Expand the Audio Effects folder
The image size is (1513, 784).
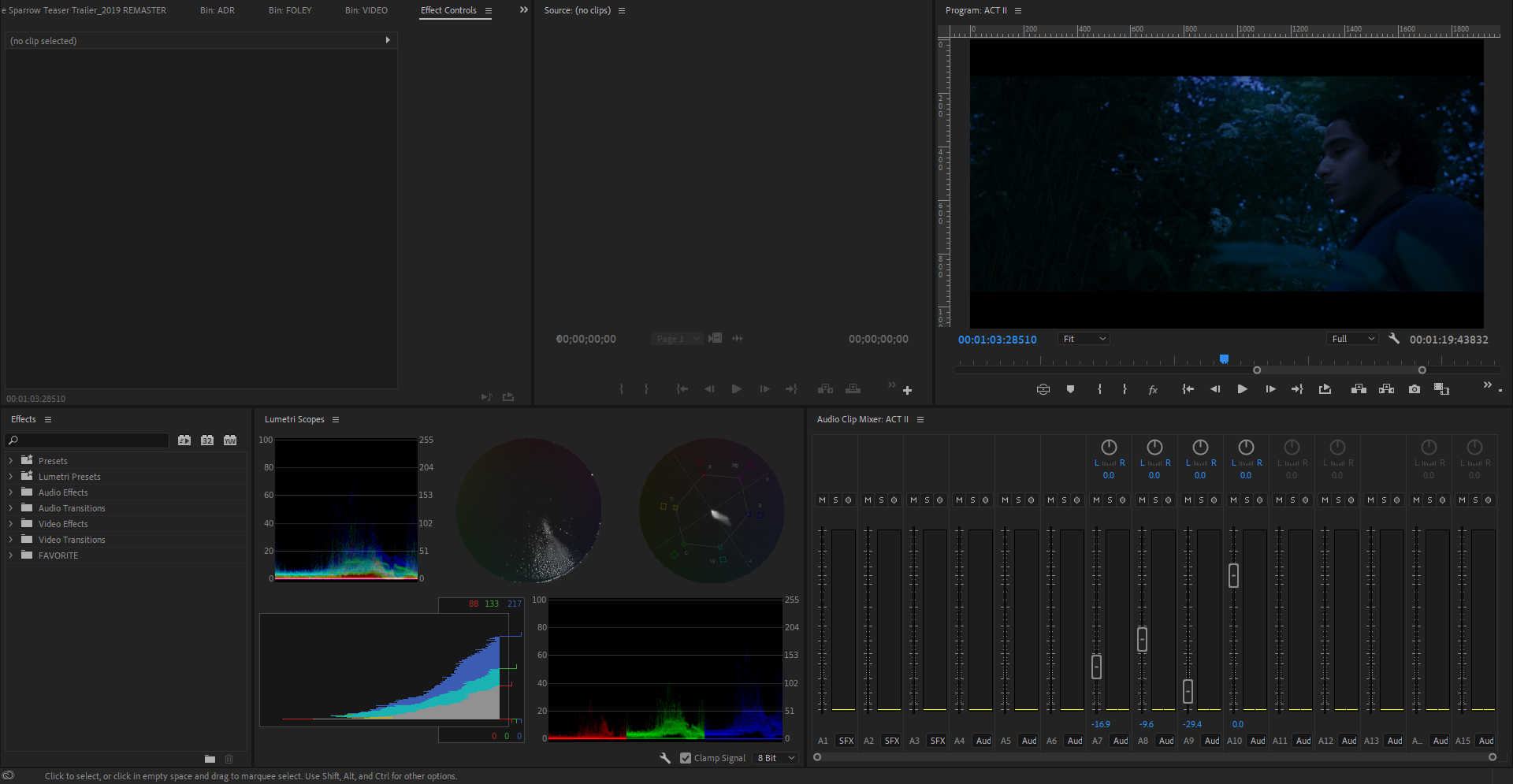pyautogui.click(x=10, y=492)
